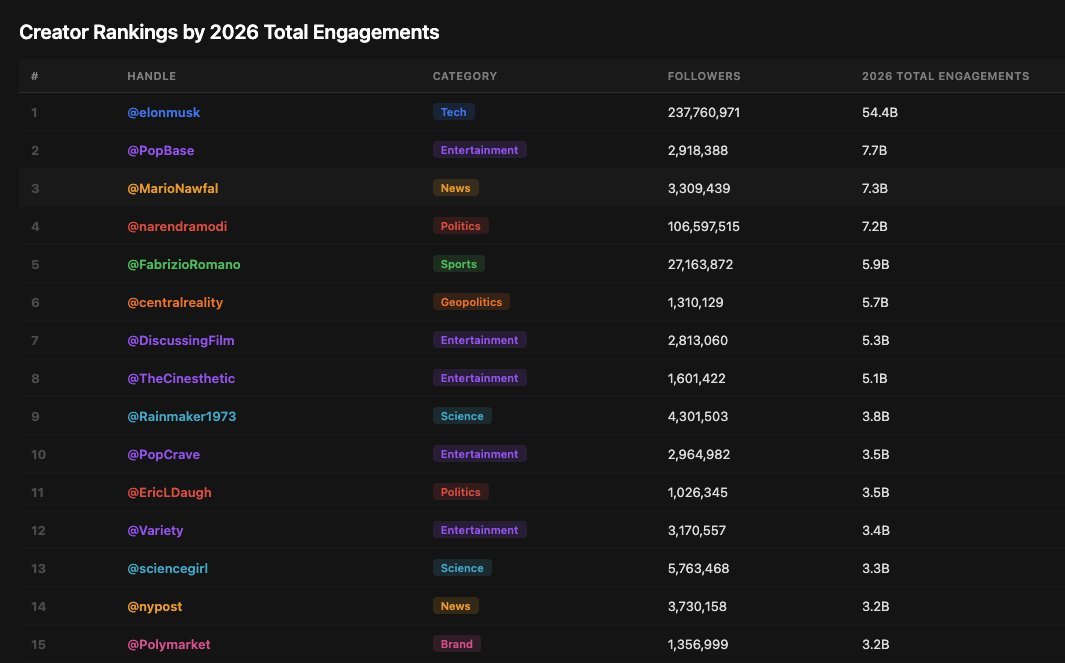Click the @centralreality handle

175,303
